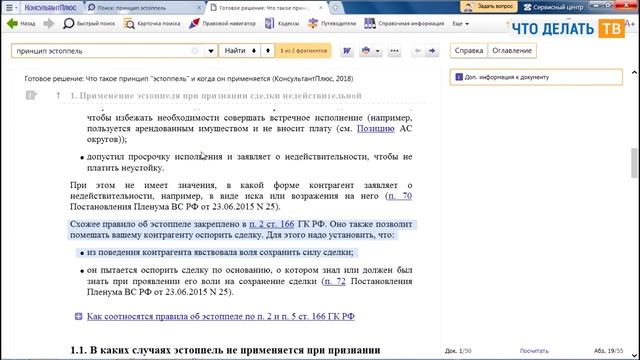Open Справочная информация
This screenshot has height=360, width=640.
pyautogui.click(x=404, y=24)
